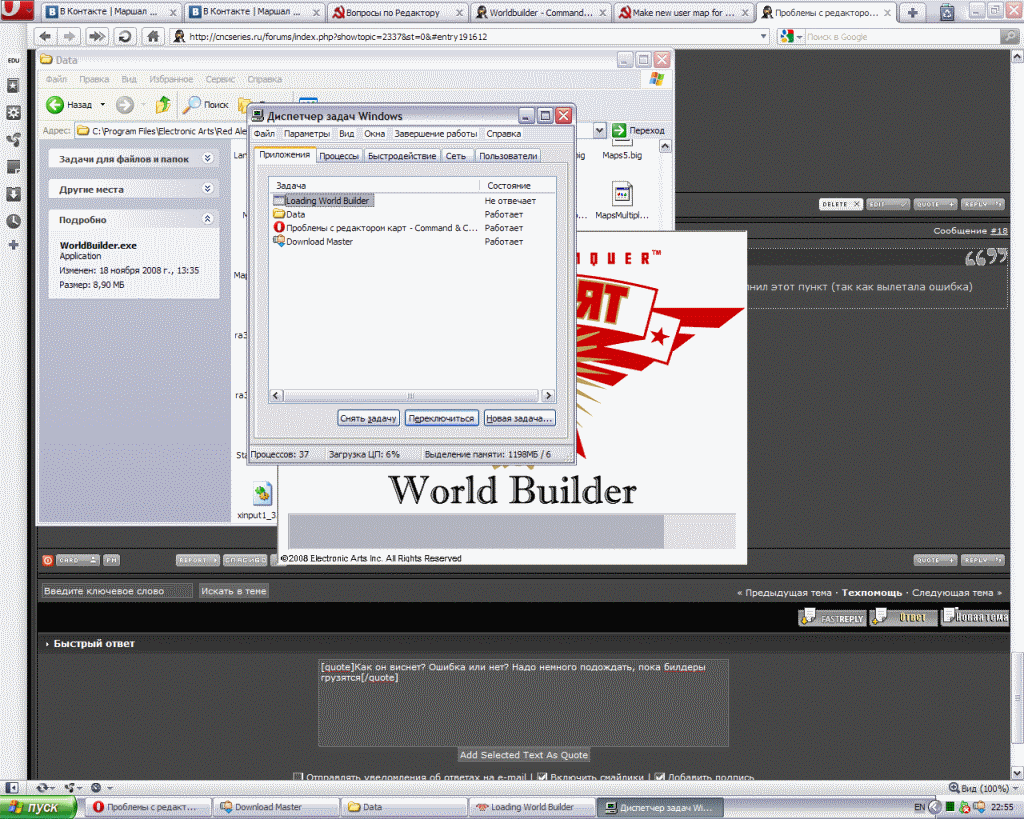Open Opera sidebar downloads panel
Image resolution: width=1024 pixels, height=819 pixels.
[x=13, y=194]
